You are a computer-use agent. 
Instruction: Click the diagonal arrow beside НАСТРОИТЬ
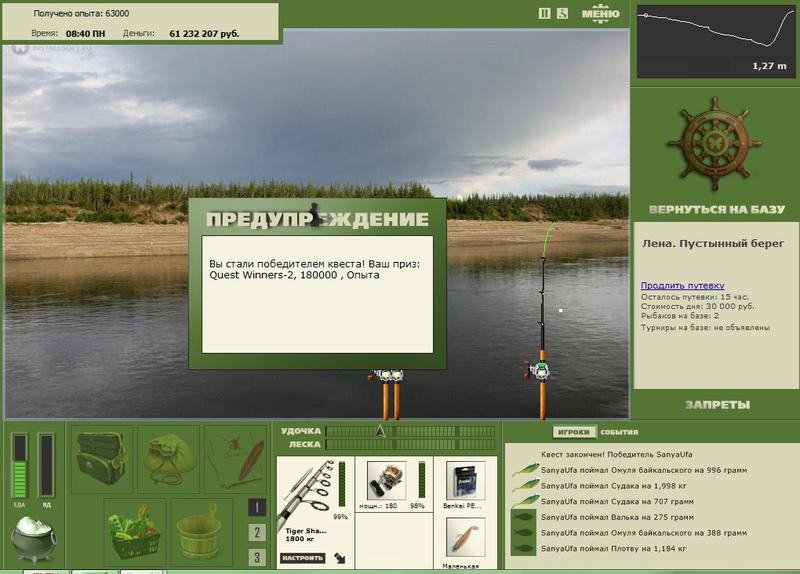pos(340,558)
